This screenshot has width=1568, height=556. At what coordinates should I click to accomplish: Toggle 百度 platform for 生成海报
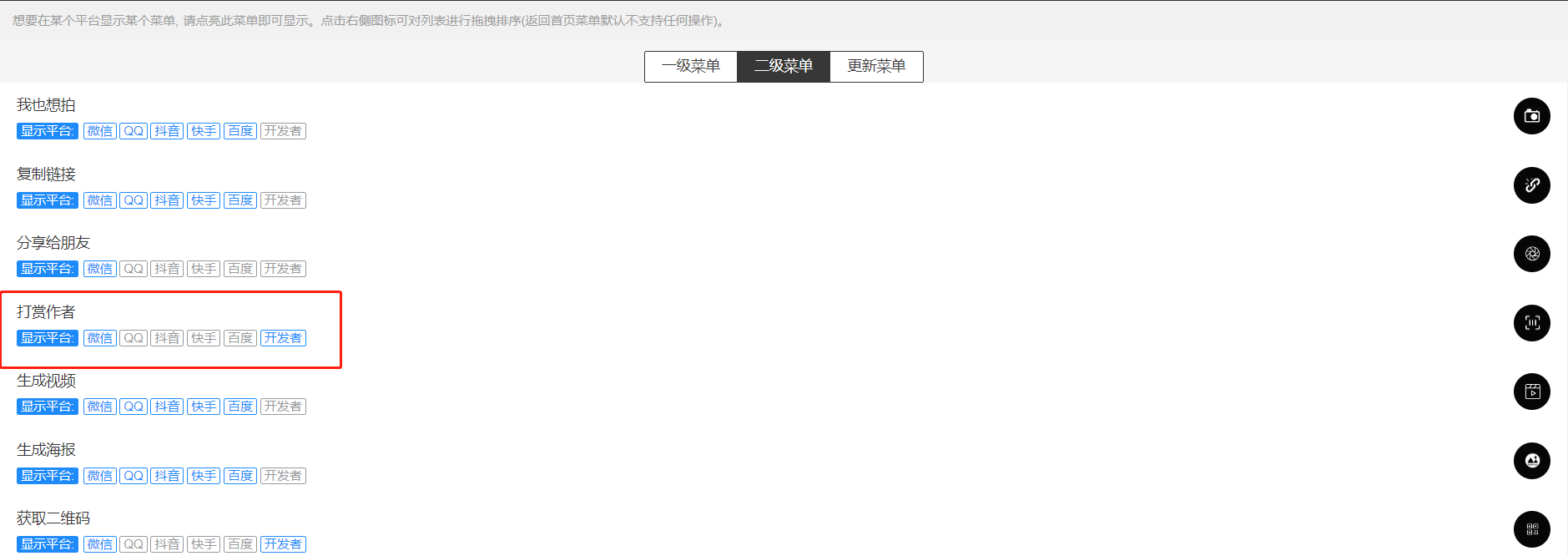click(240, 476)
